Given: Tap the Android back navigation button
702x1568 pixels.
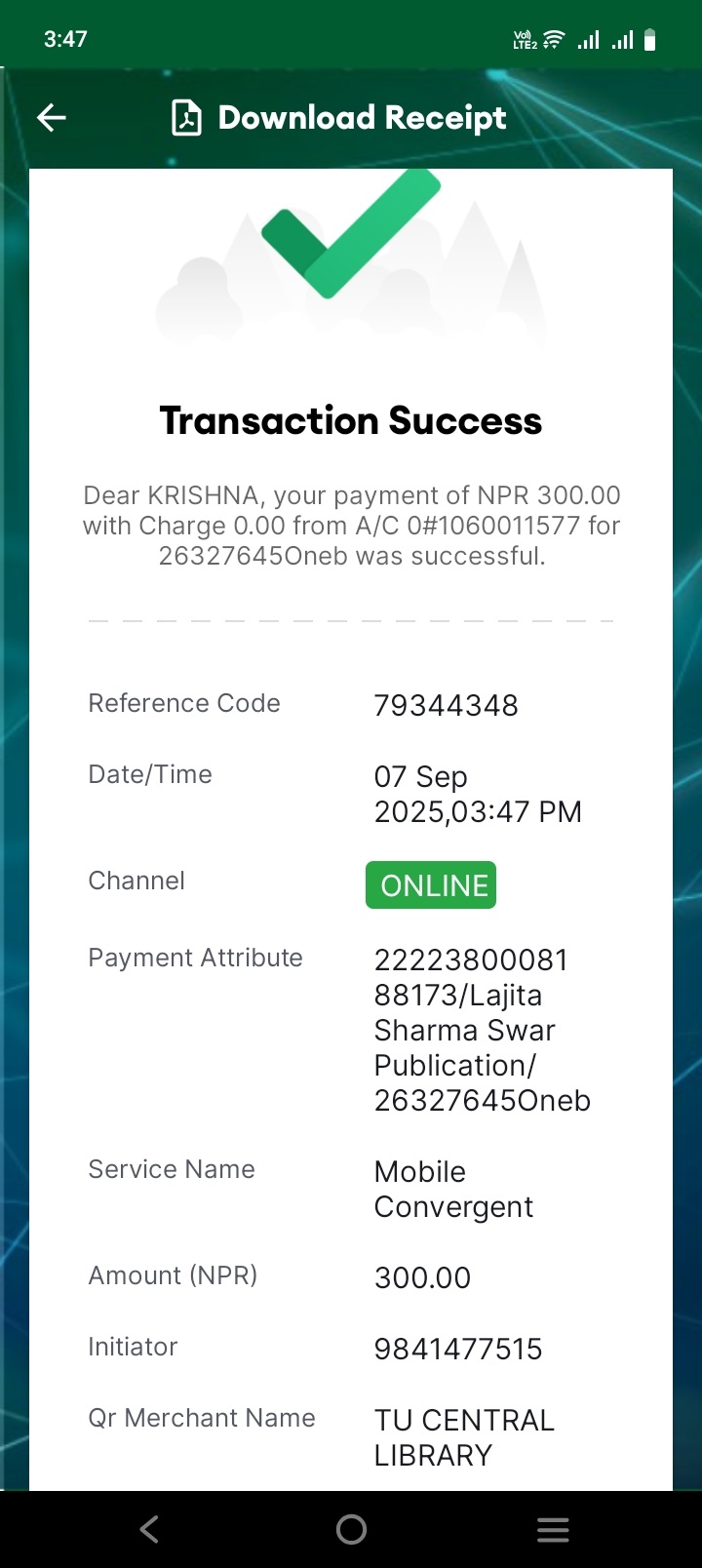Looking at the screenshot, I should click(x=149, y=1529).
